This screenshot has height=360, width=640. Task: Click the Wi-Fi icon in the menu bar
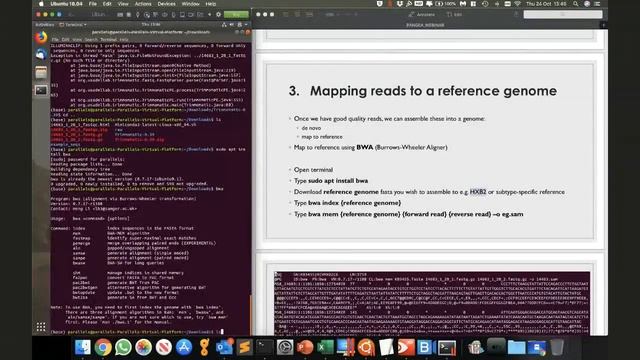[x=518, y=4]
